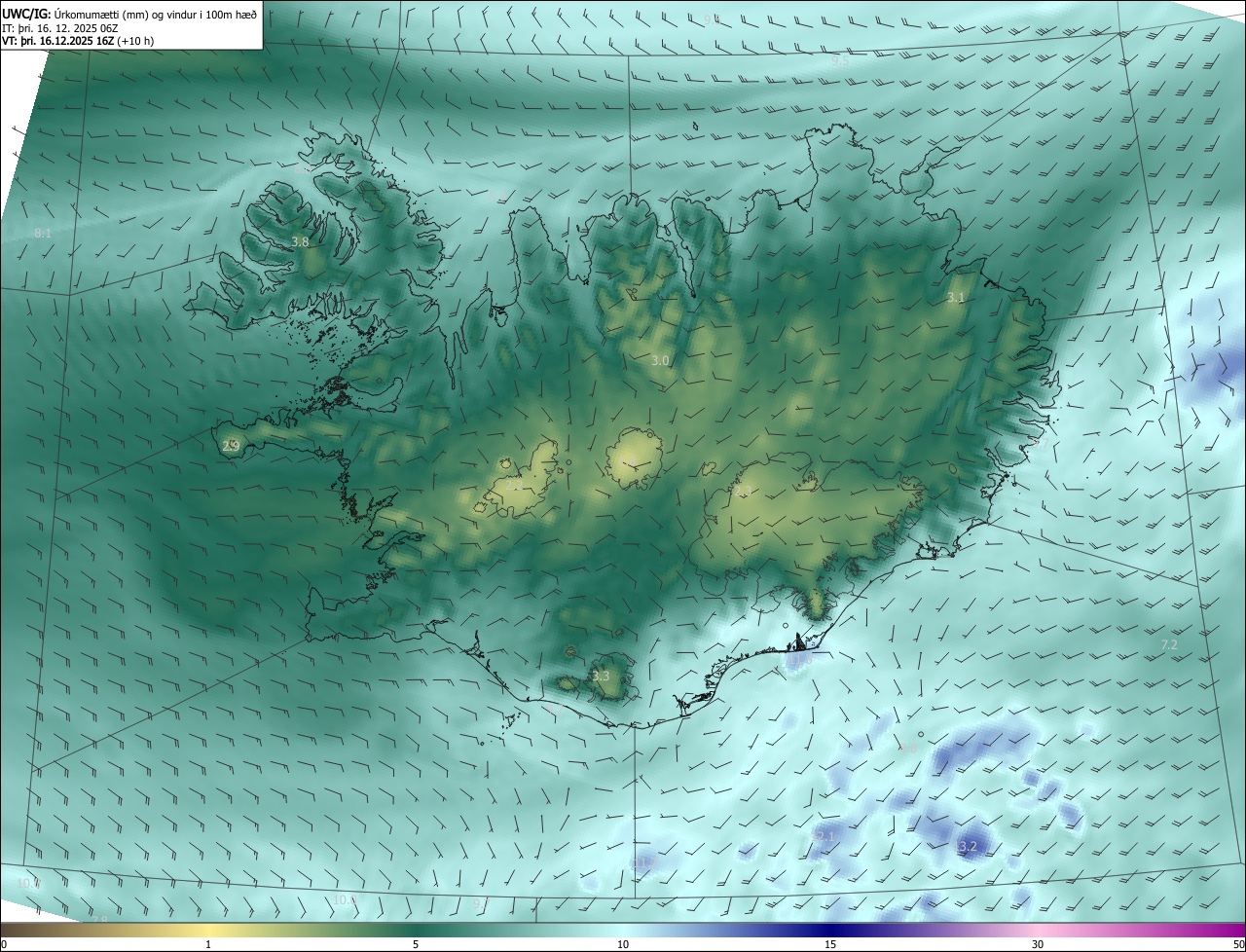Click the 30 label on the color scale

1038,944
